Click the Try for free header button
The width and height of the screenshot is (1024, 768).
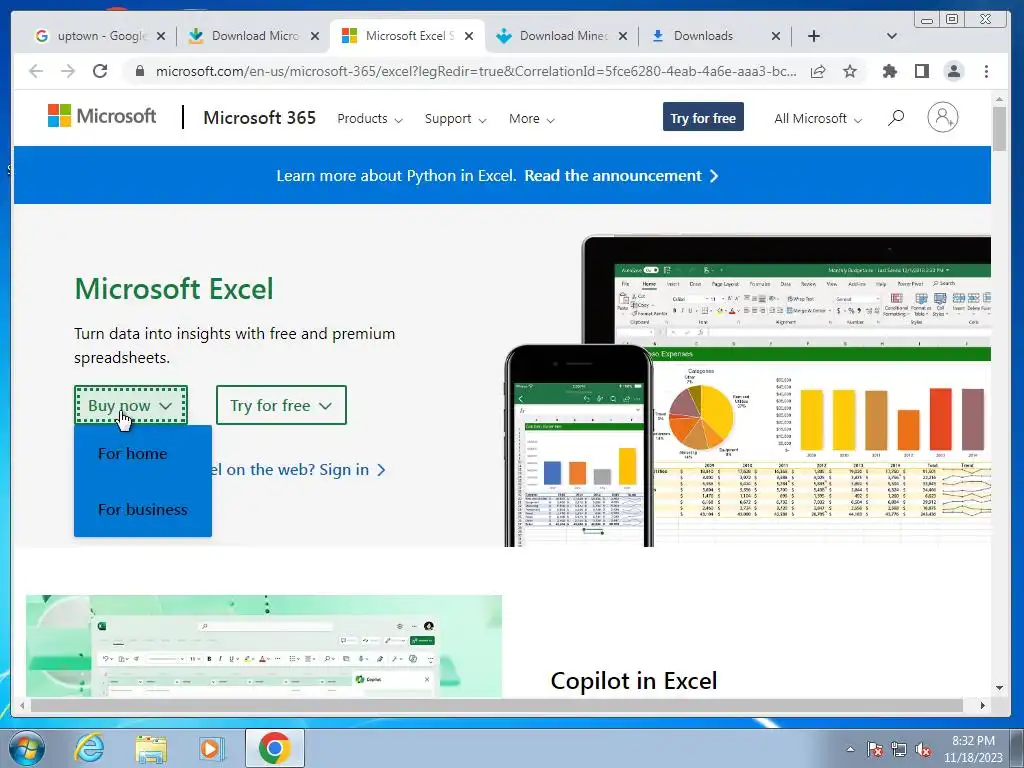(703, 118)
